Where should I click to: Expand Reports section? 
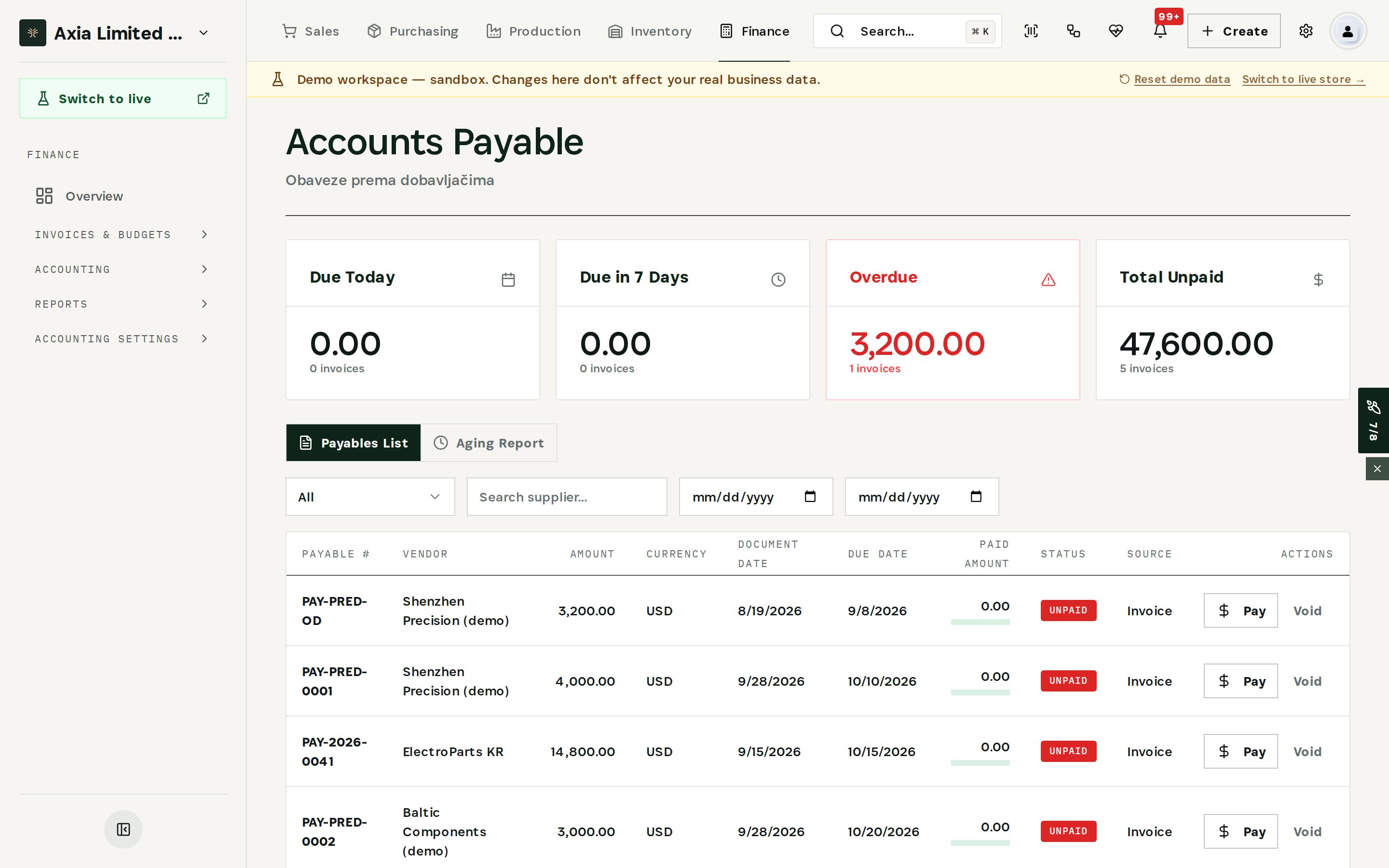point(123,304)
